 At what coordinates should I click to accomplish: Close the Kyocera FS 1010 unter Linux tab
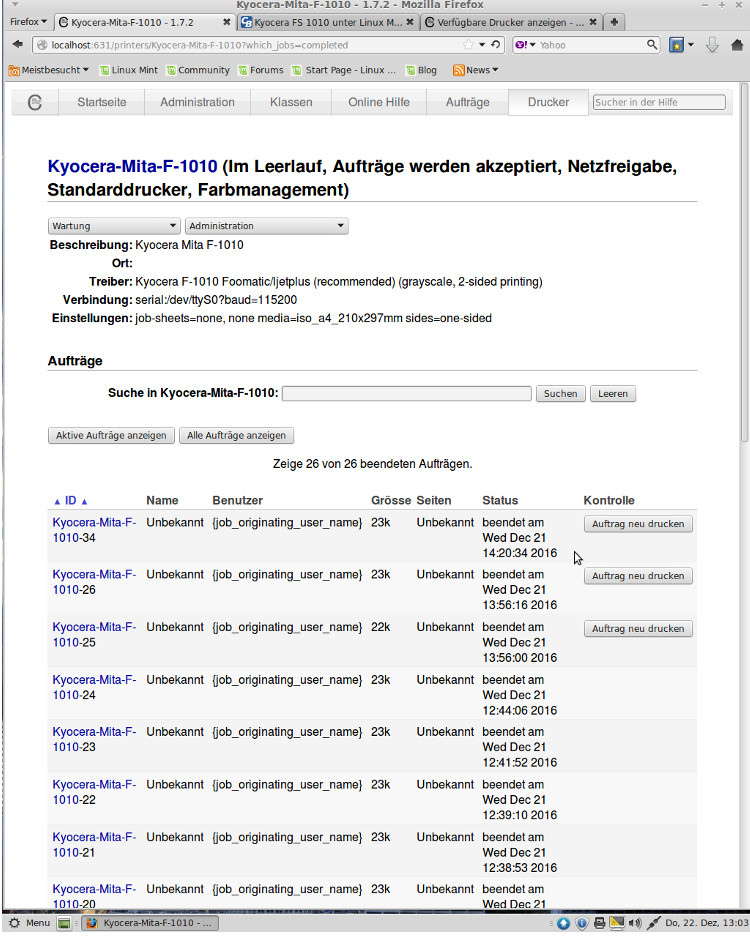410,22
